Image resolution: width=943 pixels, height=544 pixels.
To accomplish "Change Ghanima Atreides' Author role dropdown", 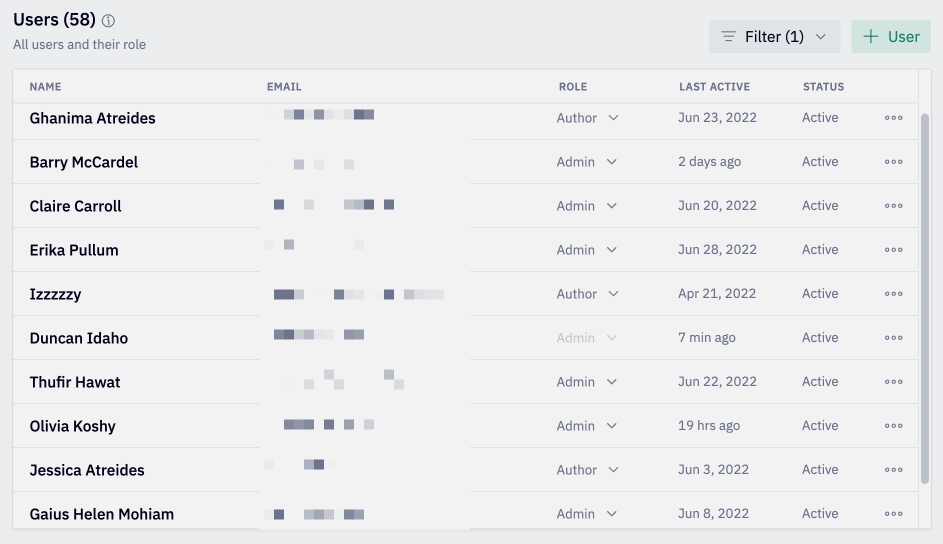I will point(587,118).
